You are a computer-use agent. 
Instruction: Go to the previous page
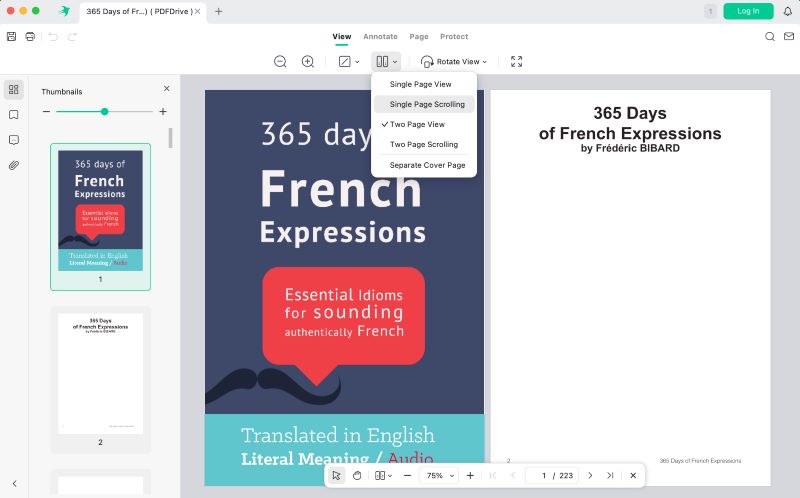click(513, 476)
